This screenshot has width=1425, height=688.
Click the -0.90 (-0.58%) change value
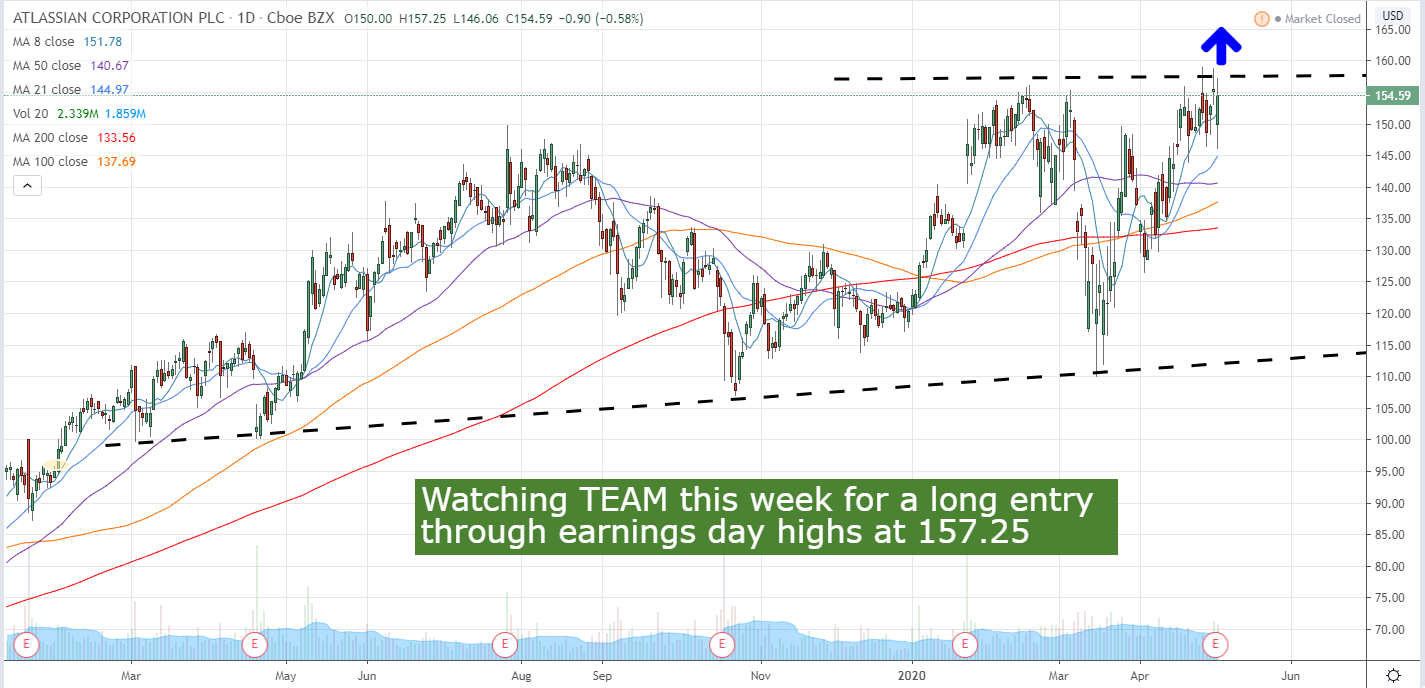pos(599,19)
